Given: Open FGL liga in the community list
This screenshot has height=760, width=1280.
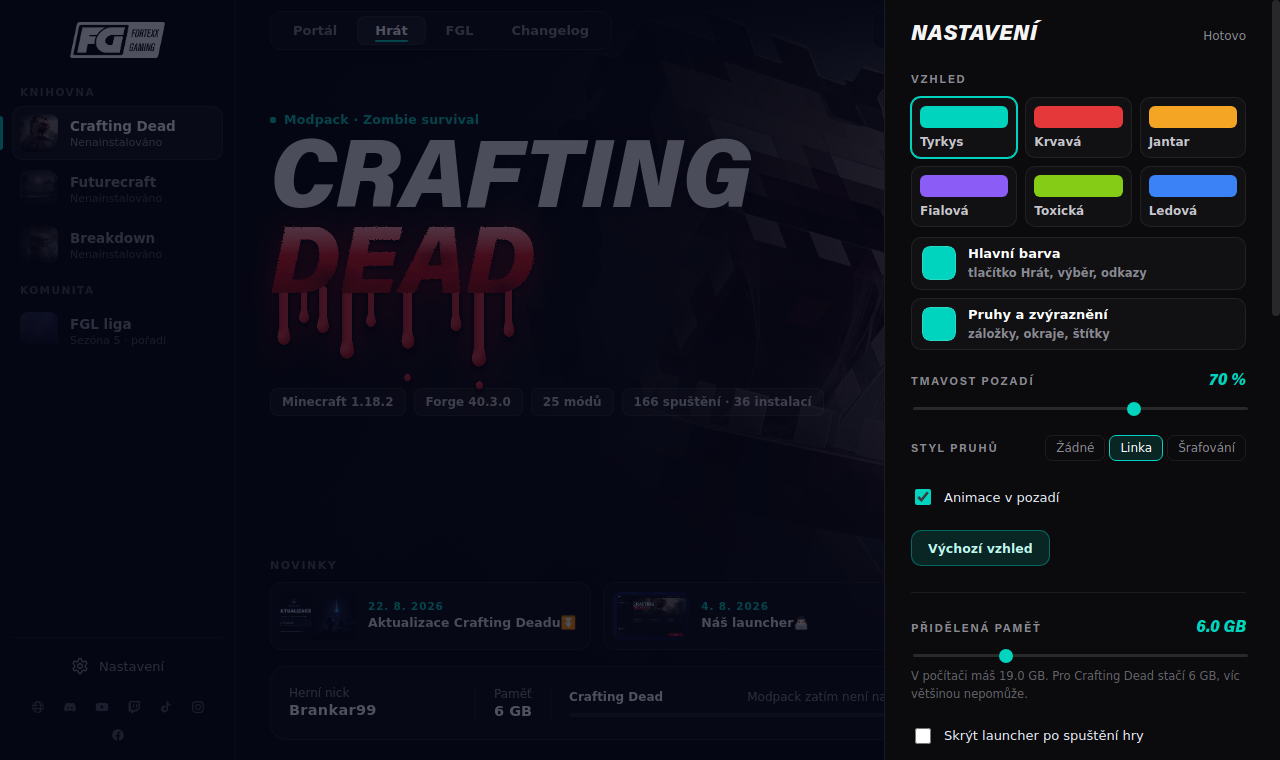Looking at the screenshot, I should coord(118,331).
